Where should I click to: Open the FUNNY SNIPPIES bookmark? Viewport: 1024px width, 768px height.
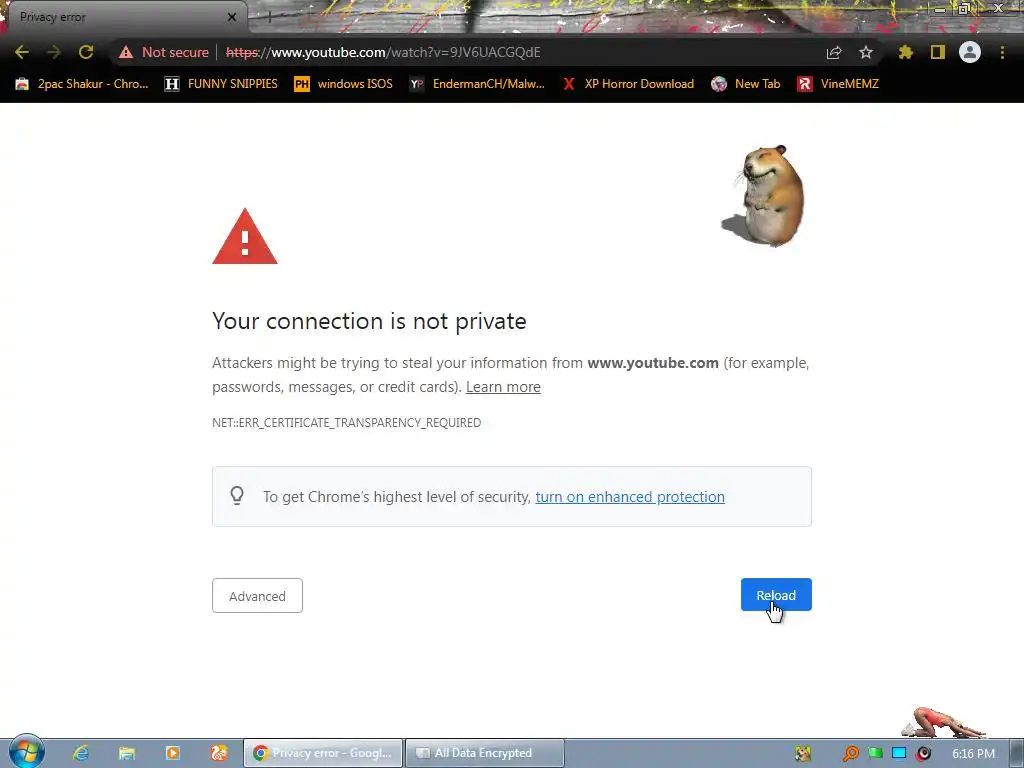(221, 84)
